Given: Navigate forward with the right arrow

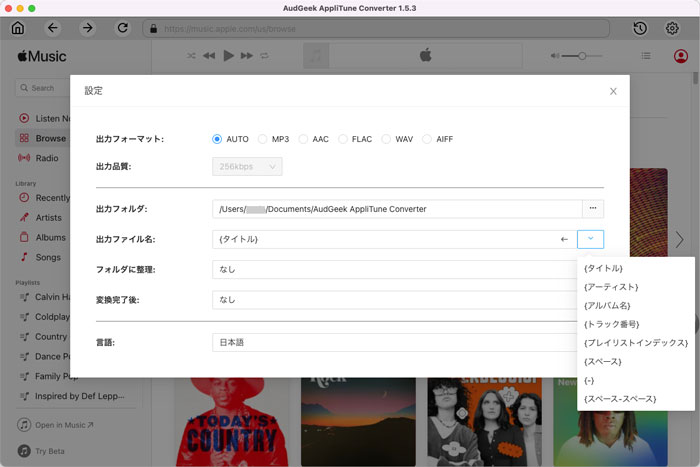Looking at the screenshot, I should click(88, 28).
